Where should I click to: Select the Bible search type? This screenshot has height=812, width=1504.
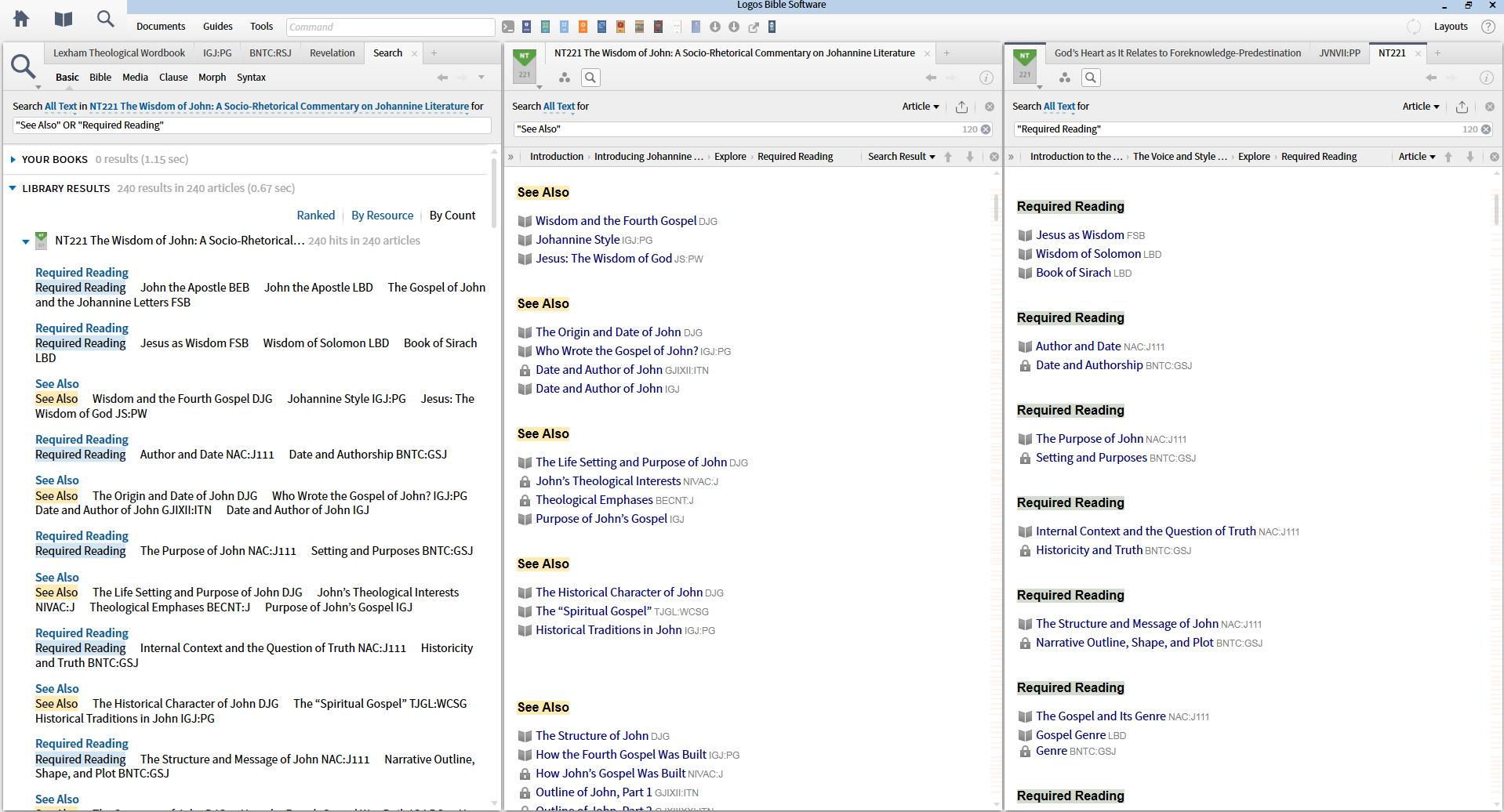pyautogui.click(x=100, y=78)
